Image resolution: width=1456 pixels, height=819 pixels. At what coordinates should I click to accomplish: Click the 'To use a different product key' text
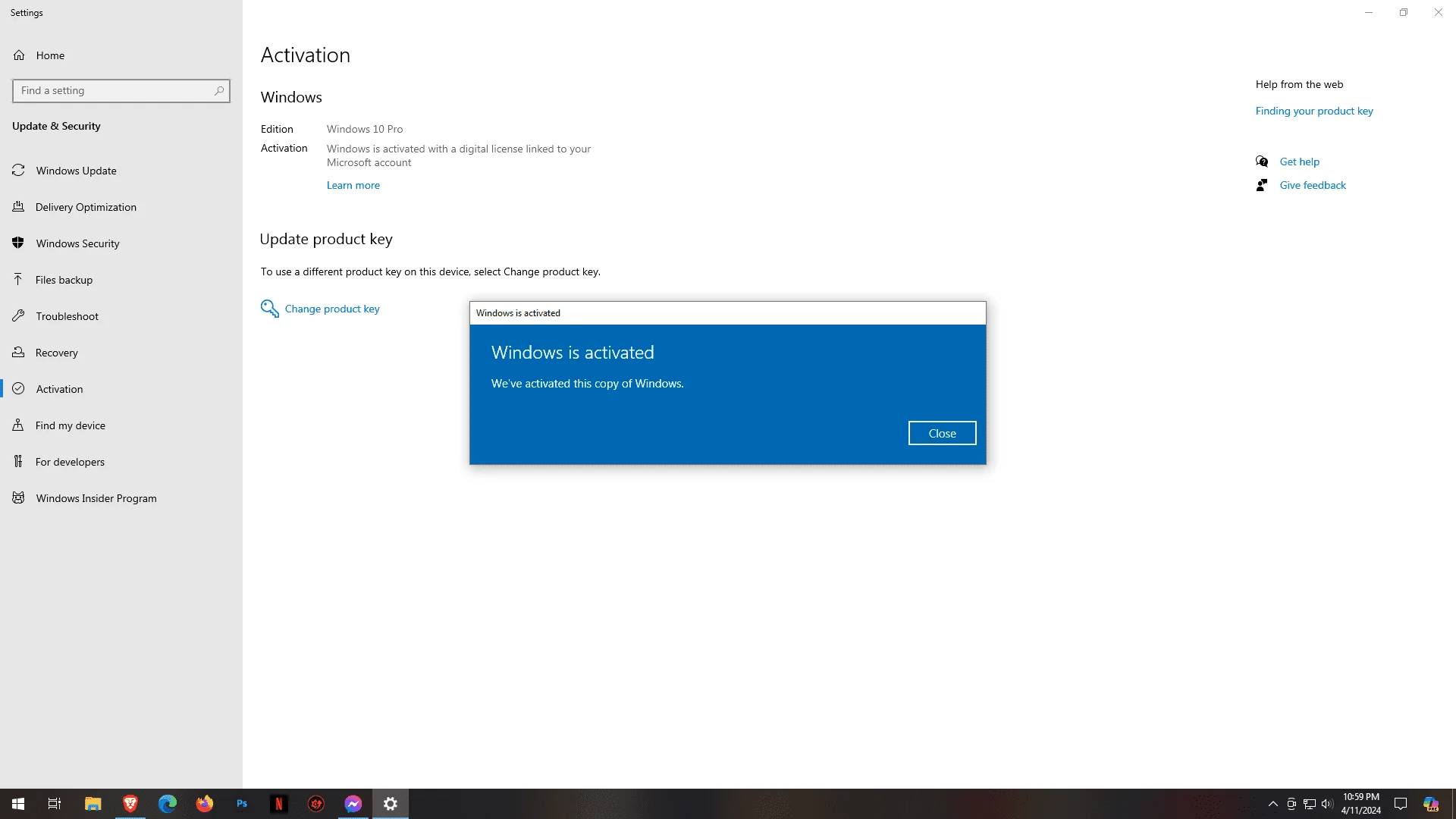pyautogui.click(x=431, y=271)
